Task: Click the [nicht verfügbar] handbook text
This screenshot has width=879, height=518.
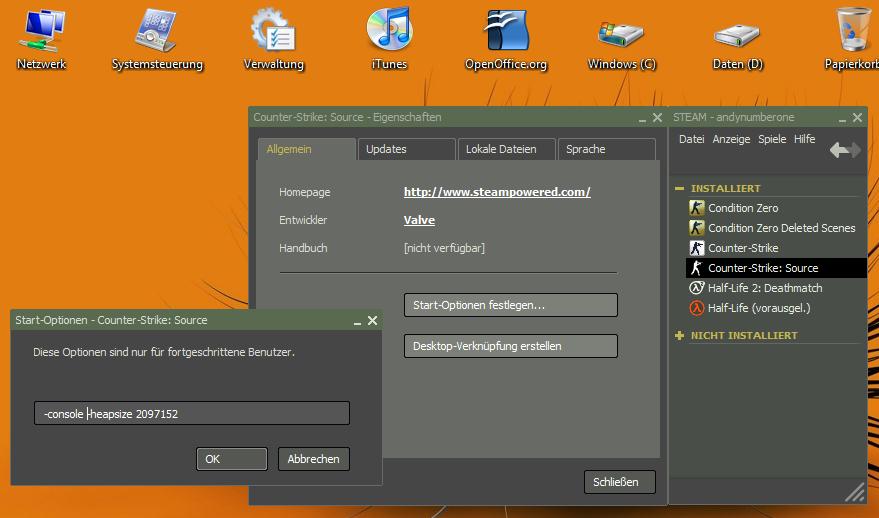Action: [444, 248]
